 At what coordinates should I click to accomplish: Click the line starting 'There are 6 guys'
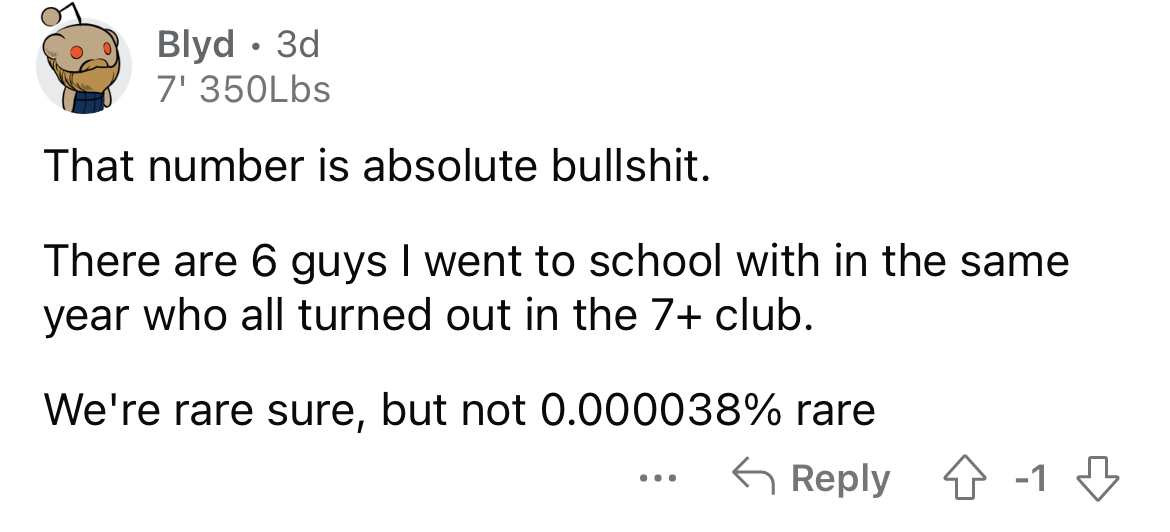[557, 261]
